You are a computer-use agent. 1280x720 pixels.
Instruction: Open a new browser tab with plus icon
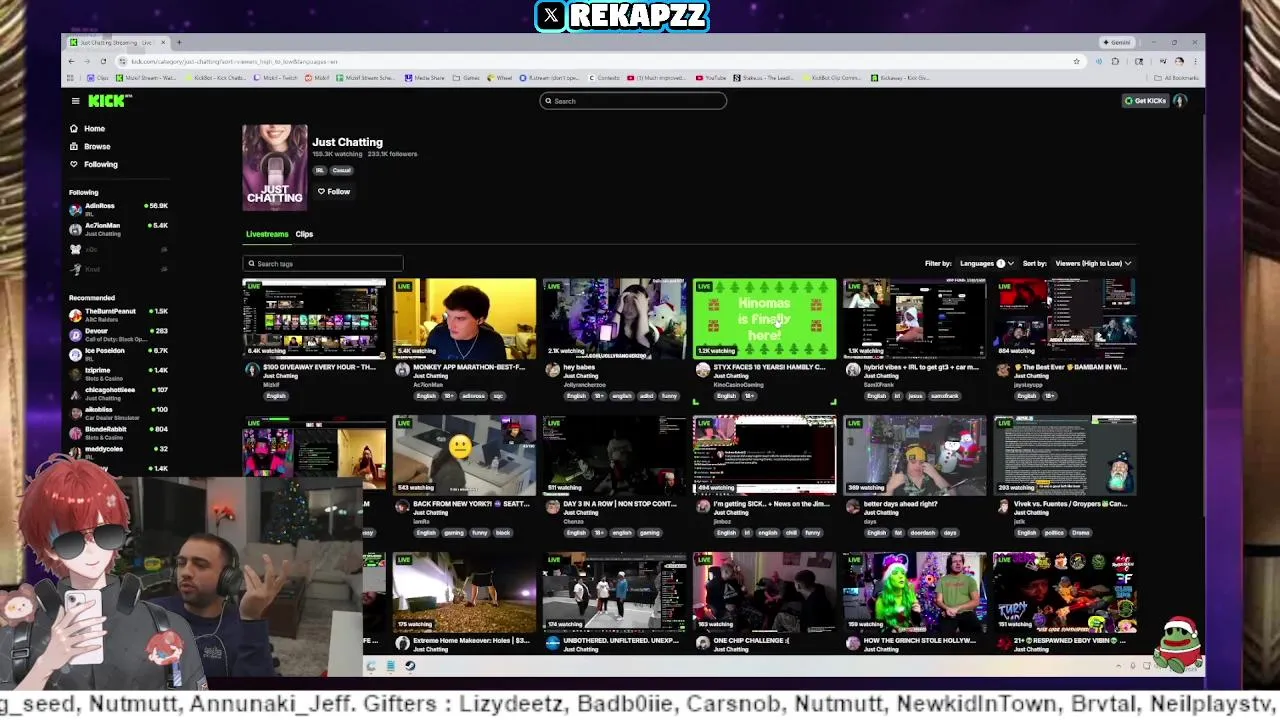(179, 42)
